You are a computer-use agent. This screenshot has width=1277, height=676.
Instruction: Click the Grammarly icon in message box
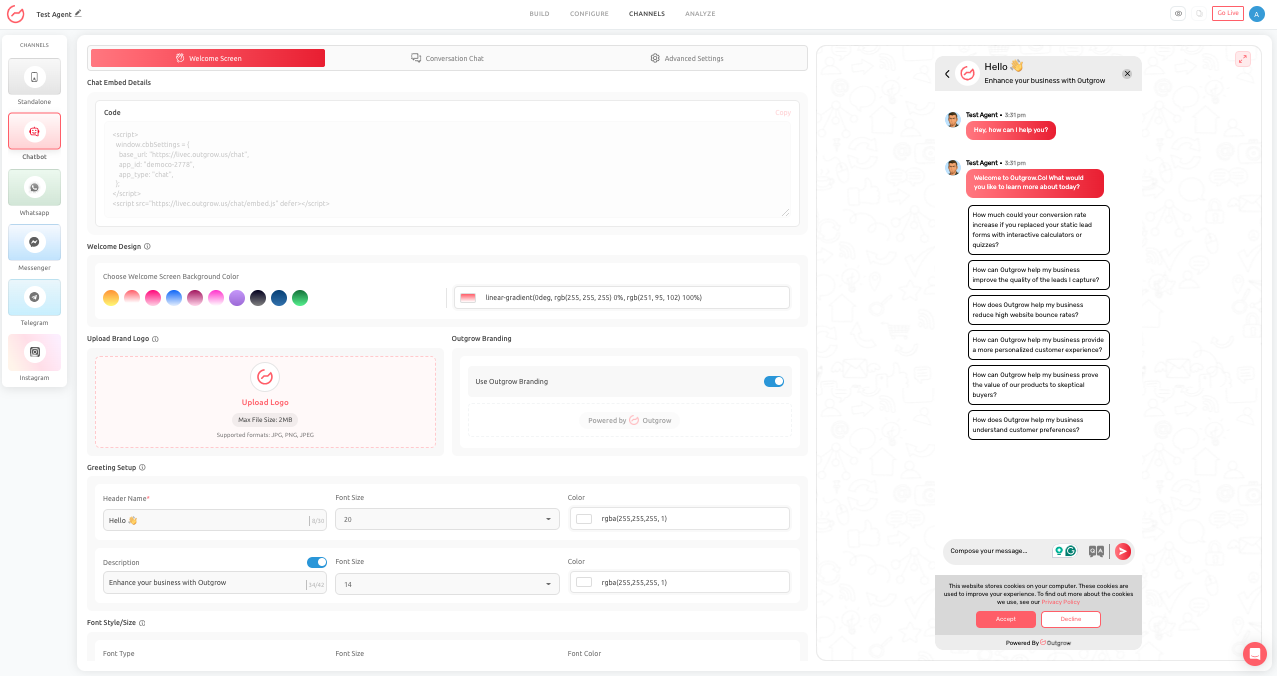[1071, 551]
